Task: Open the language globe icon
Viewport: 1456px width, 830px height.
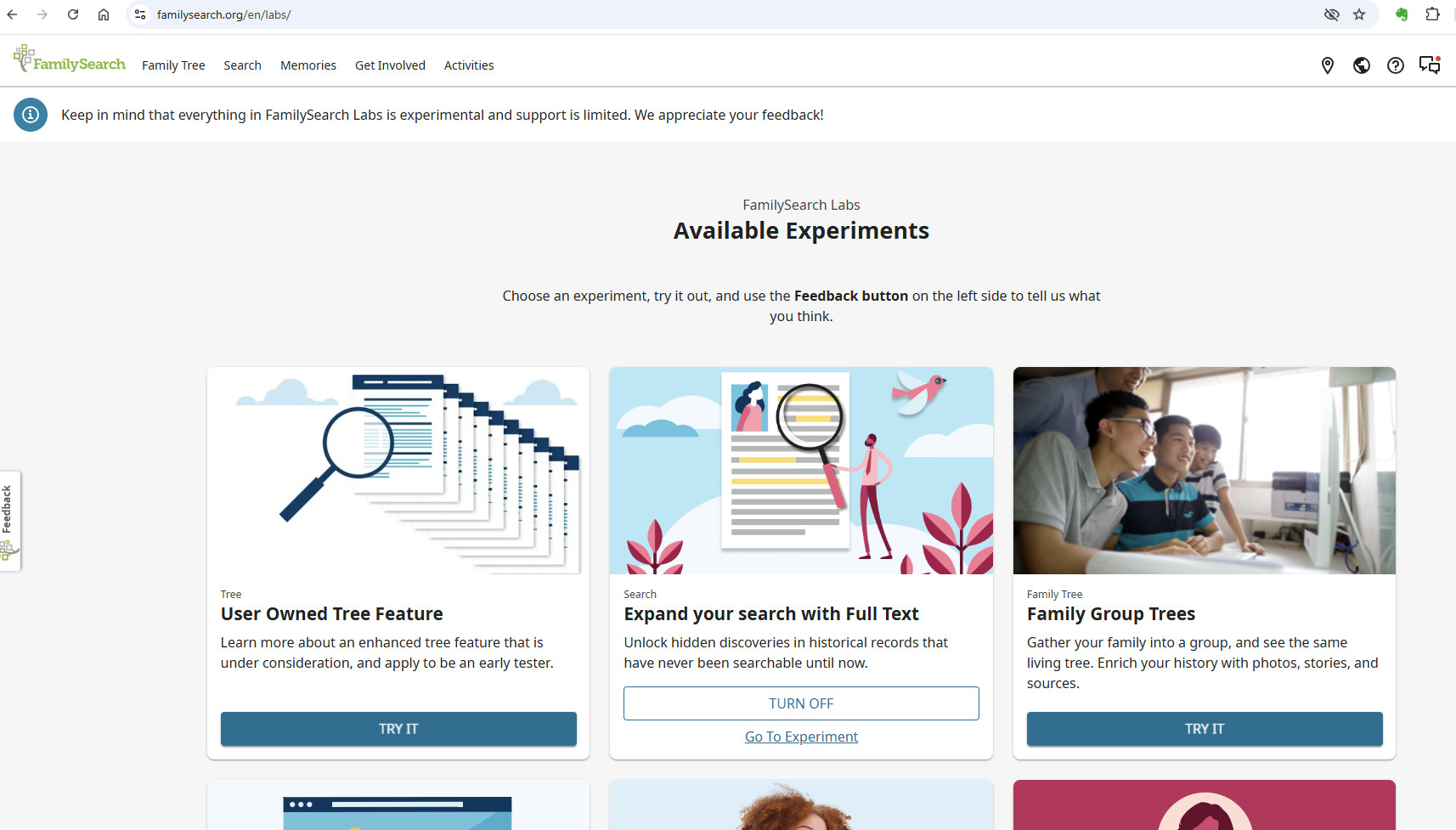Action: (1362, 65)
